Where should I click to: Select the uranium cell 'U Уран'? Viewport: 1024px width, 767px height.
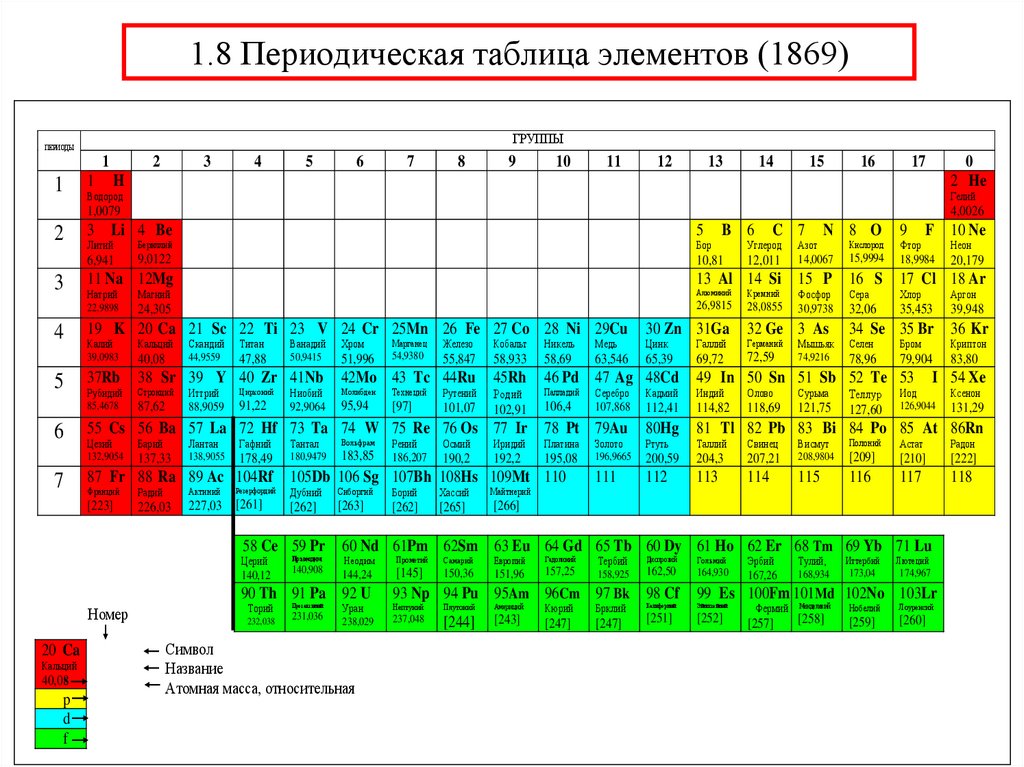coord(360,607)
